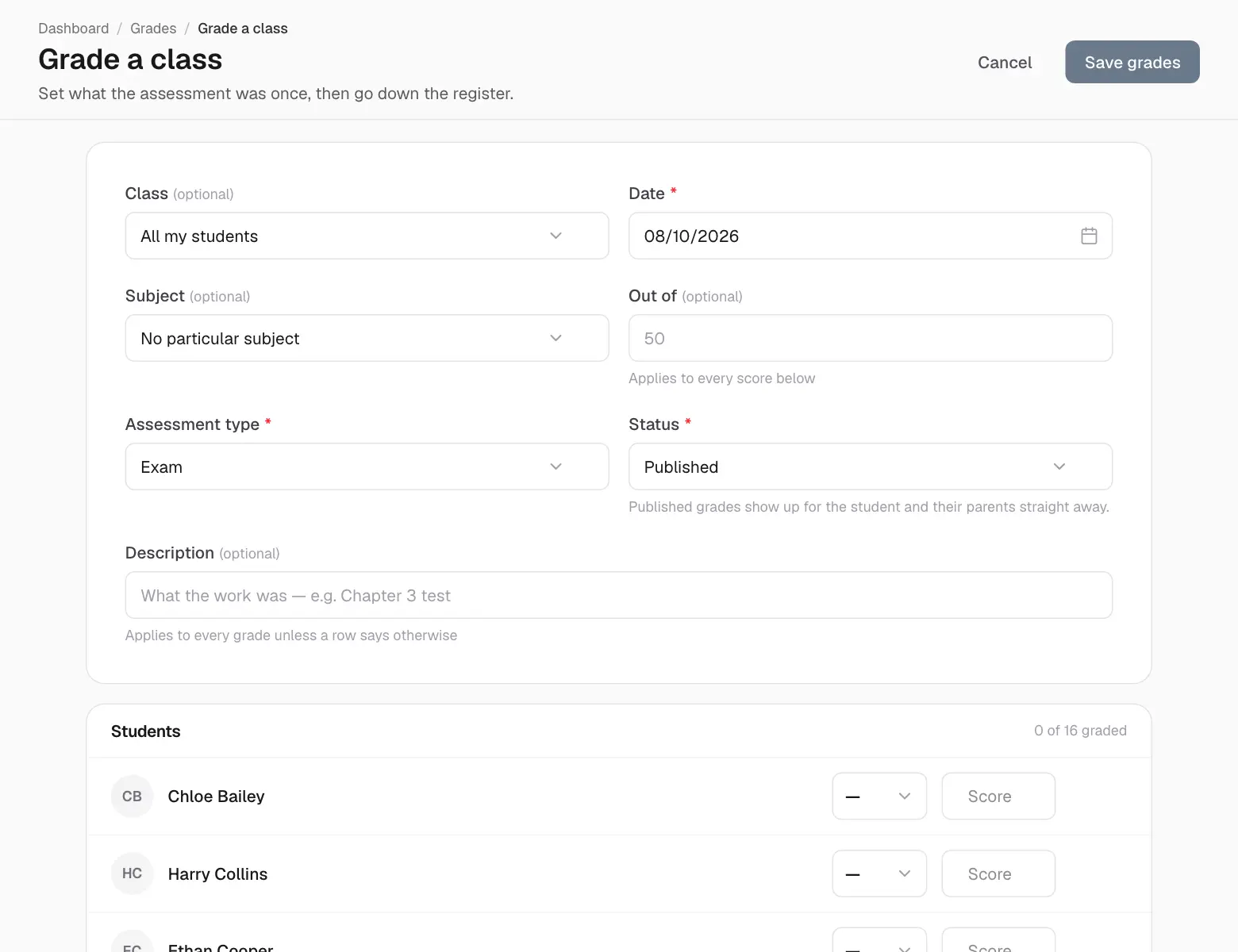Open Grades in the breadcrumb
This screenshot has width=1238, height=952.
tap(153, 29)
